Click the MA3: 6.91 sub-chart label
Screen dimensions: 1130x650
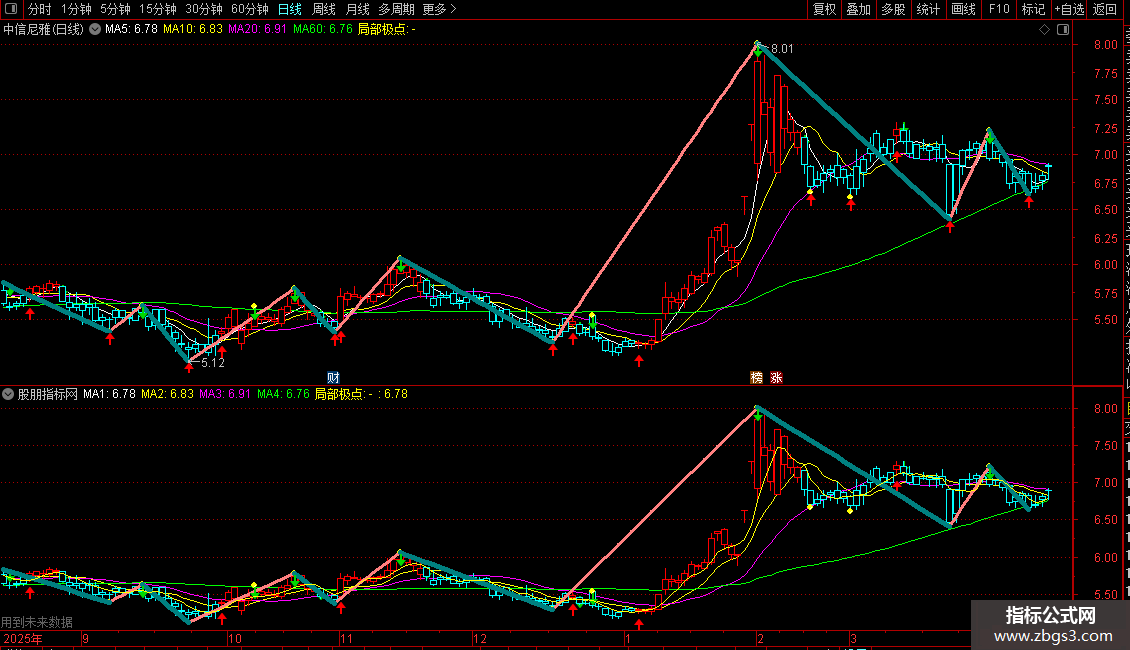[225, 394]
